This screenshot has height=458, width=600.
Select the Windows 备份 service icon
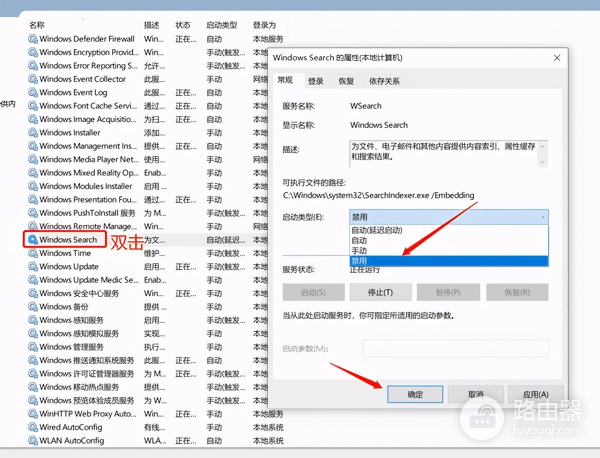pyautogui.click(x=33, y=306)
